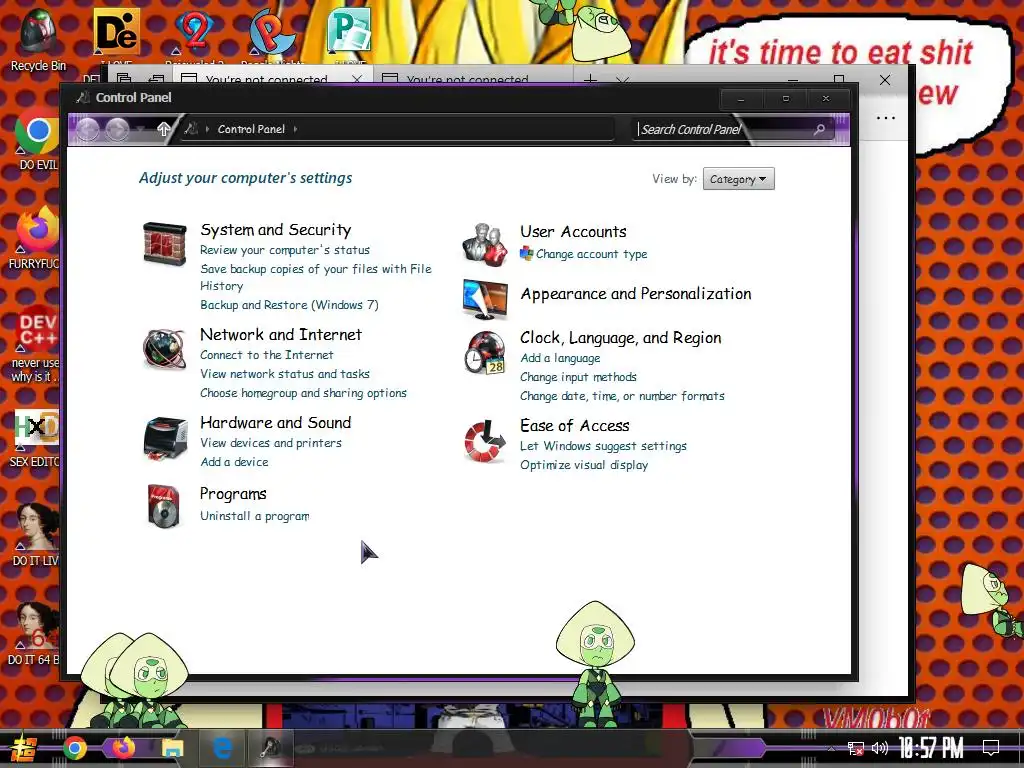Image resolution: width=1024 pixels, height=768 pixels.
Task: Click Change input methods
Action: click(x=579, y=377)
